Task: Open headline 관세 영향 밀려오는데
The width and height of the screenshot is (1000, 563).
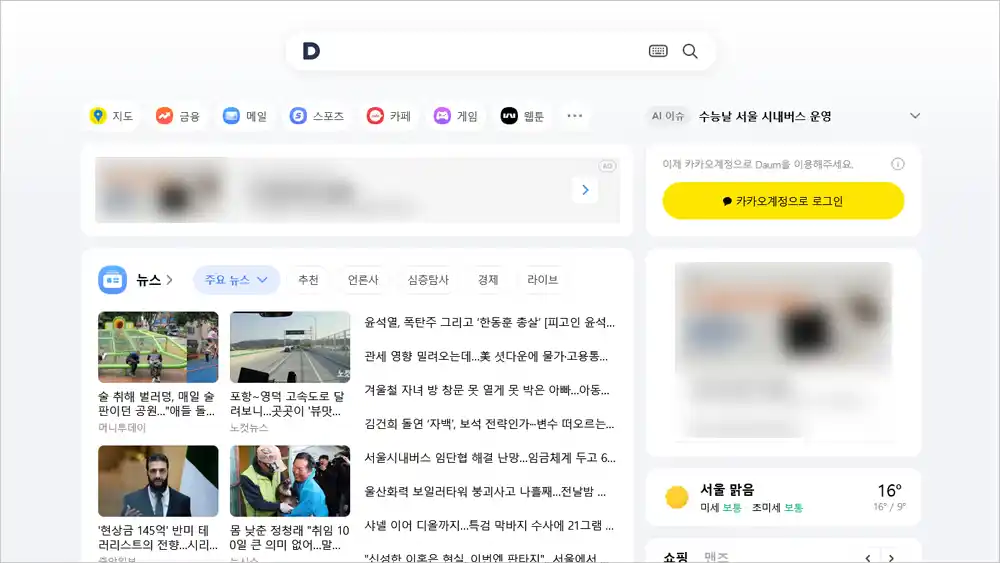Action: (x=486, y=356)
